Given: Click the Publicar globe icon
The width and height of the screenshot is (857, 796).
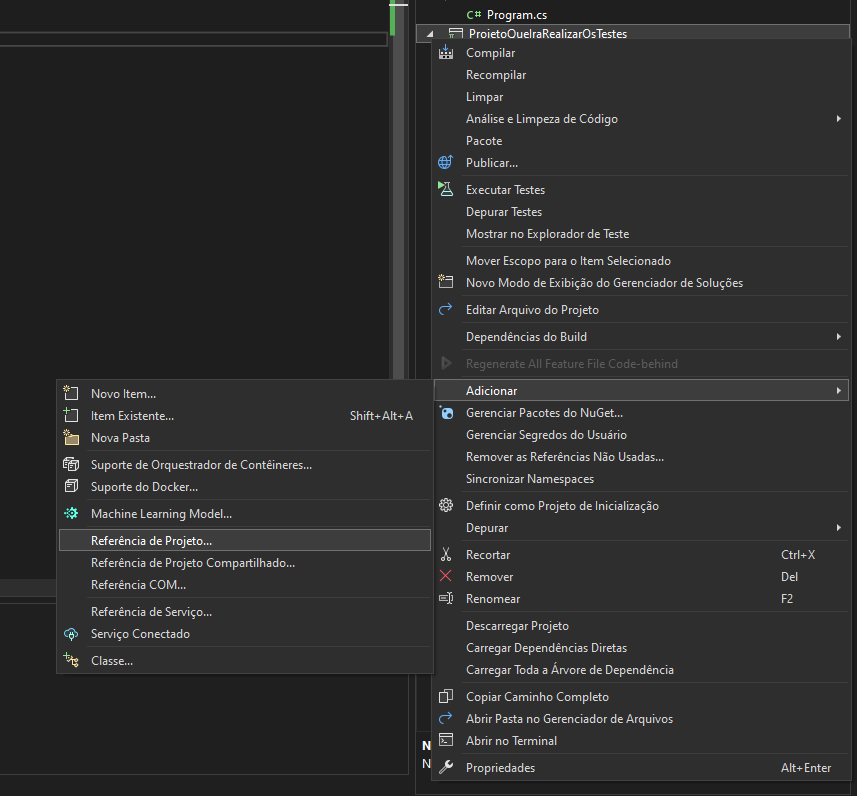Looking at the screenshot, I should click(x=445, y=162).
